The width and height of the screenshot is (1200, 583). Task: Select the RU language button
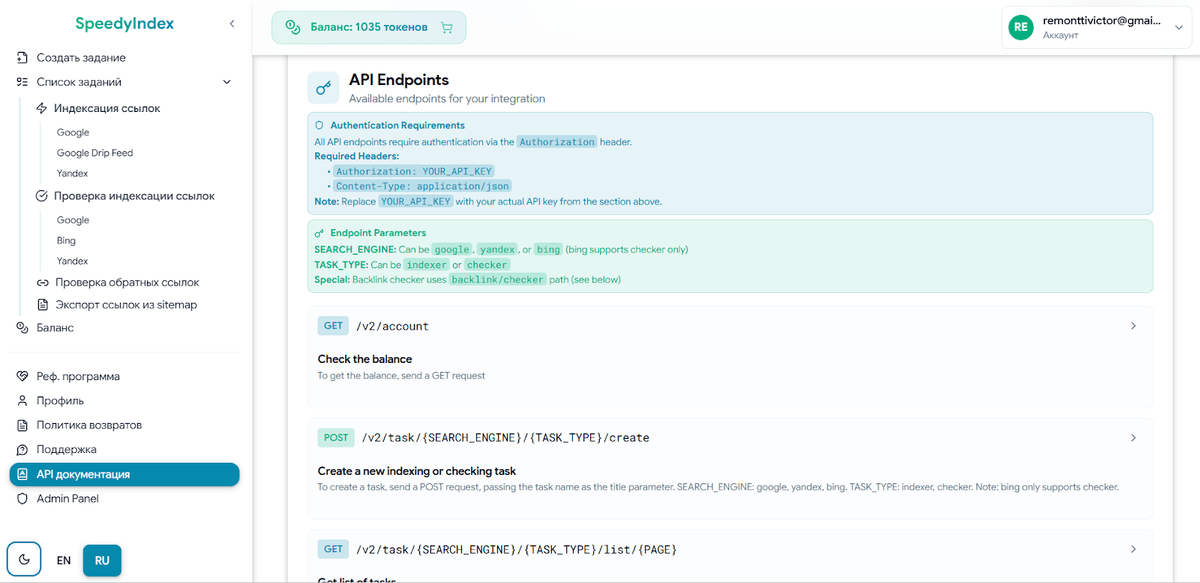coord(102,561)
